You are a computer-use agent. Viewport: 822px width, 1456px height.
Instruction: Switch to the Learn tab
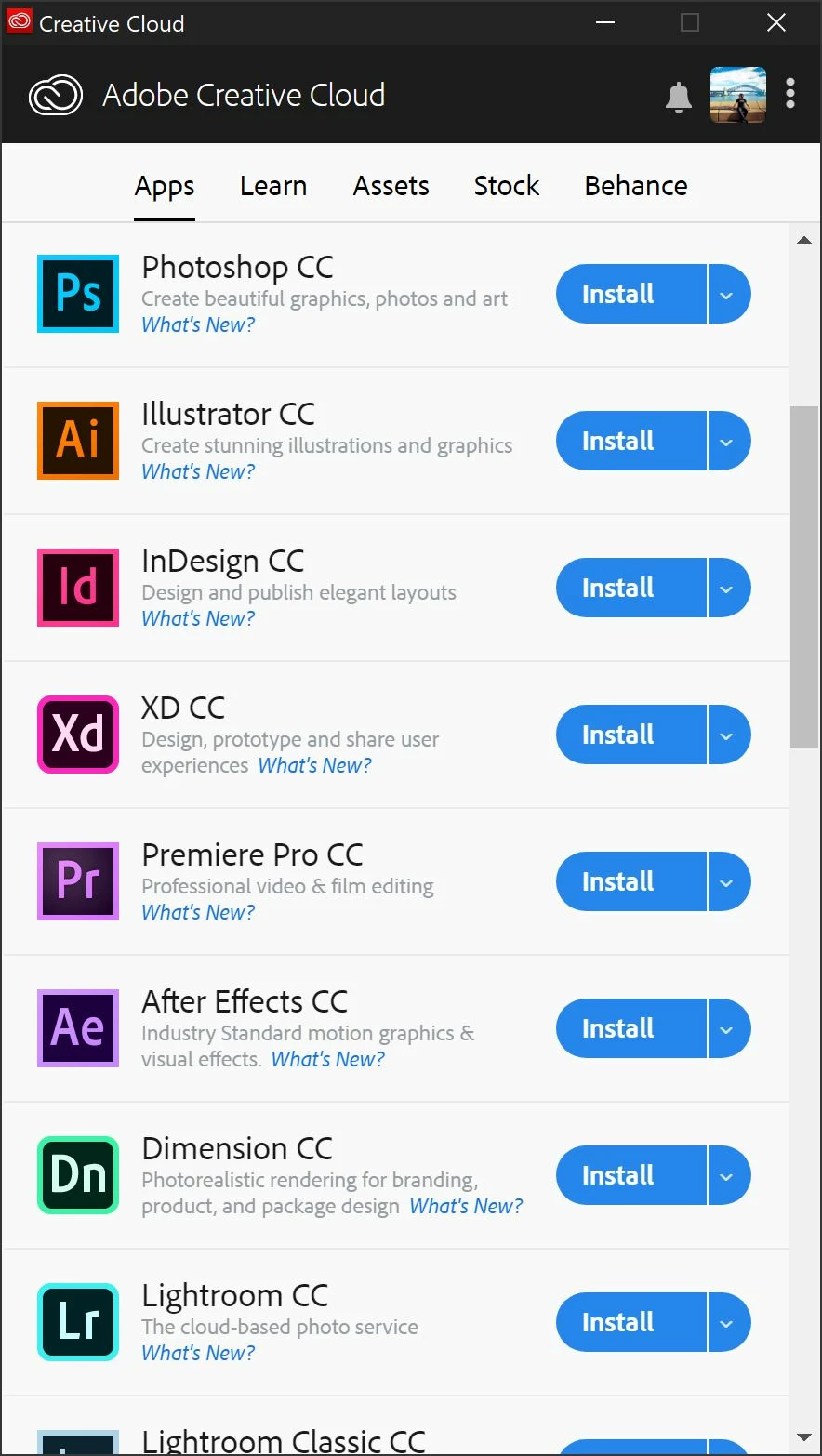point(273,186)
